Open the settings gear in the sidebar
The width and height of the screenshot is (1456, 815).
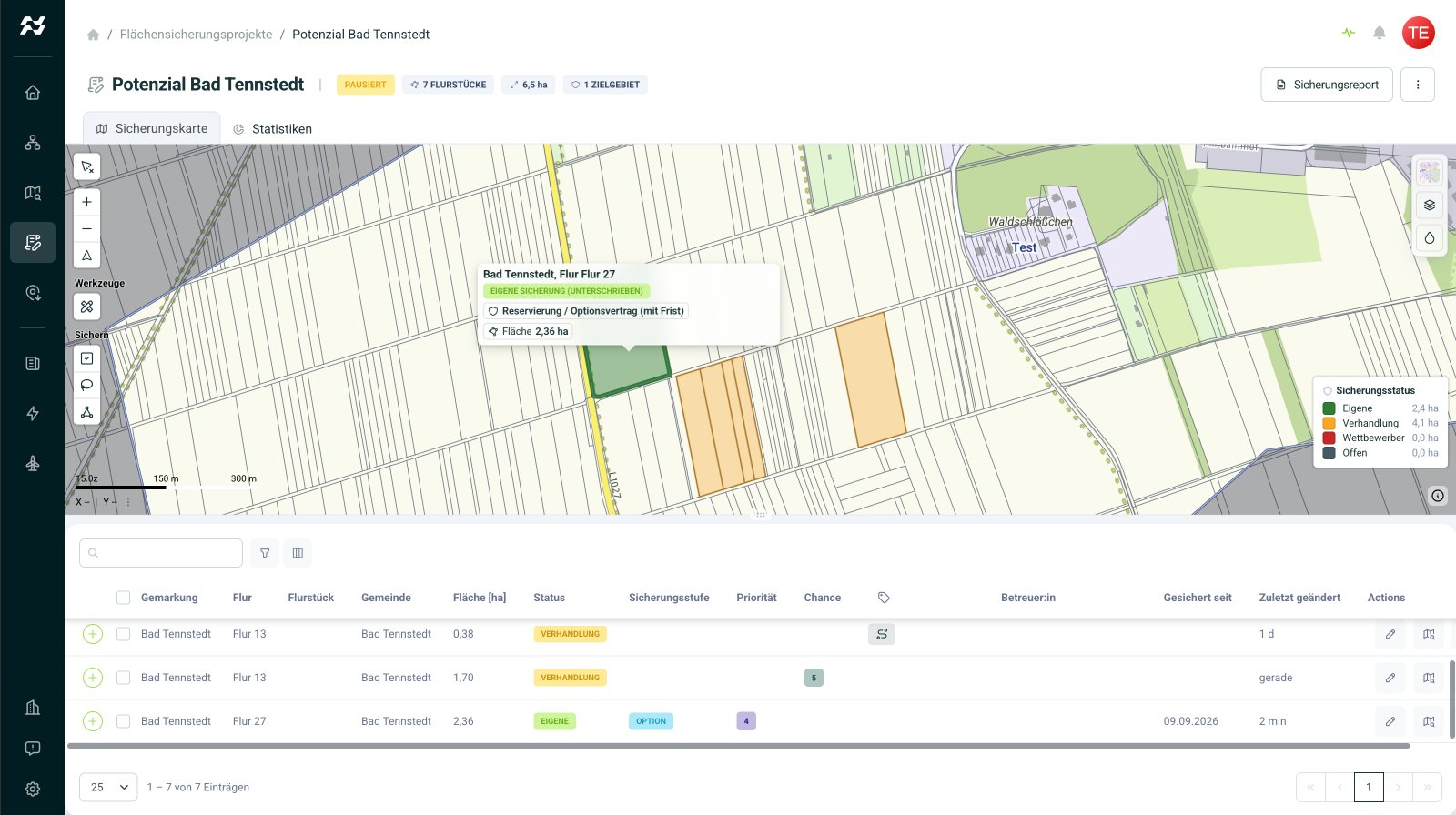pyautogui.click(x=33, y=790)
